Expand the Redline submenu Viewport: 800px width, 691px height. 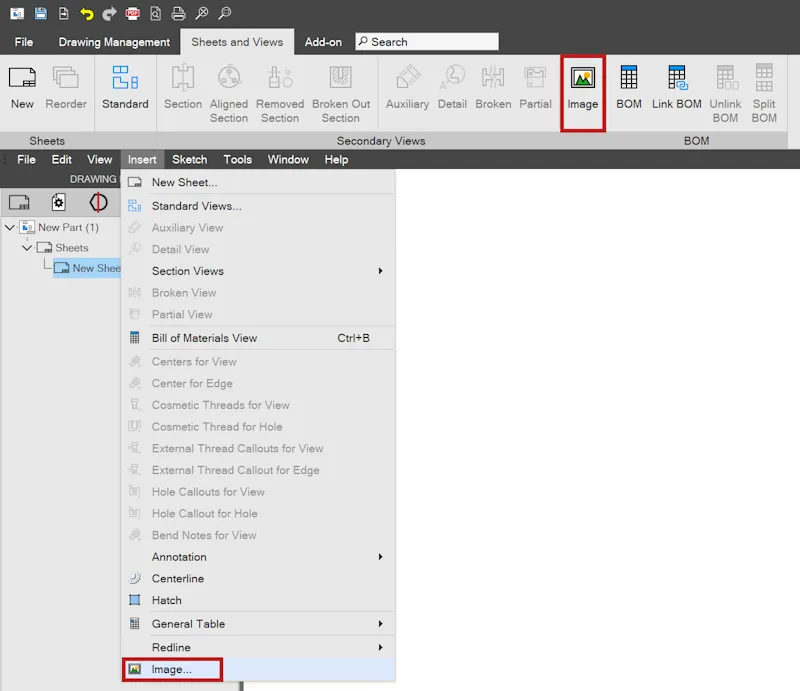[x=380, y=647]
